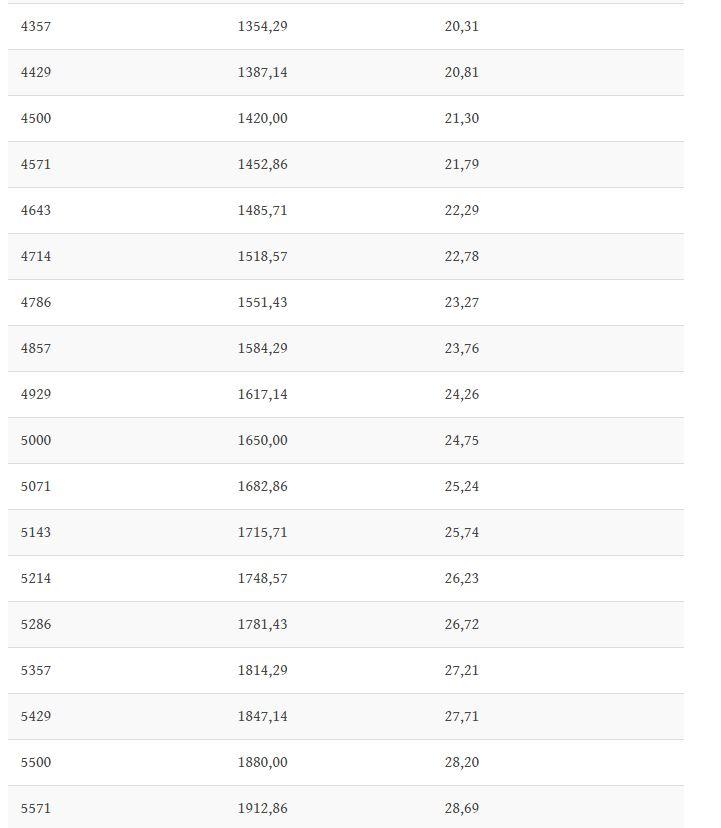
Task: Select the cell containing 4571
Action: [x=36, y=165]
